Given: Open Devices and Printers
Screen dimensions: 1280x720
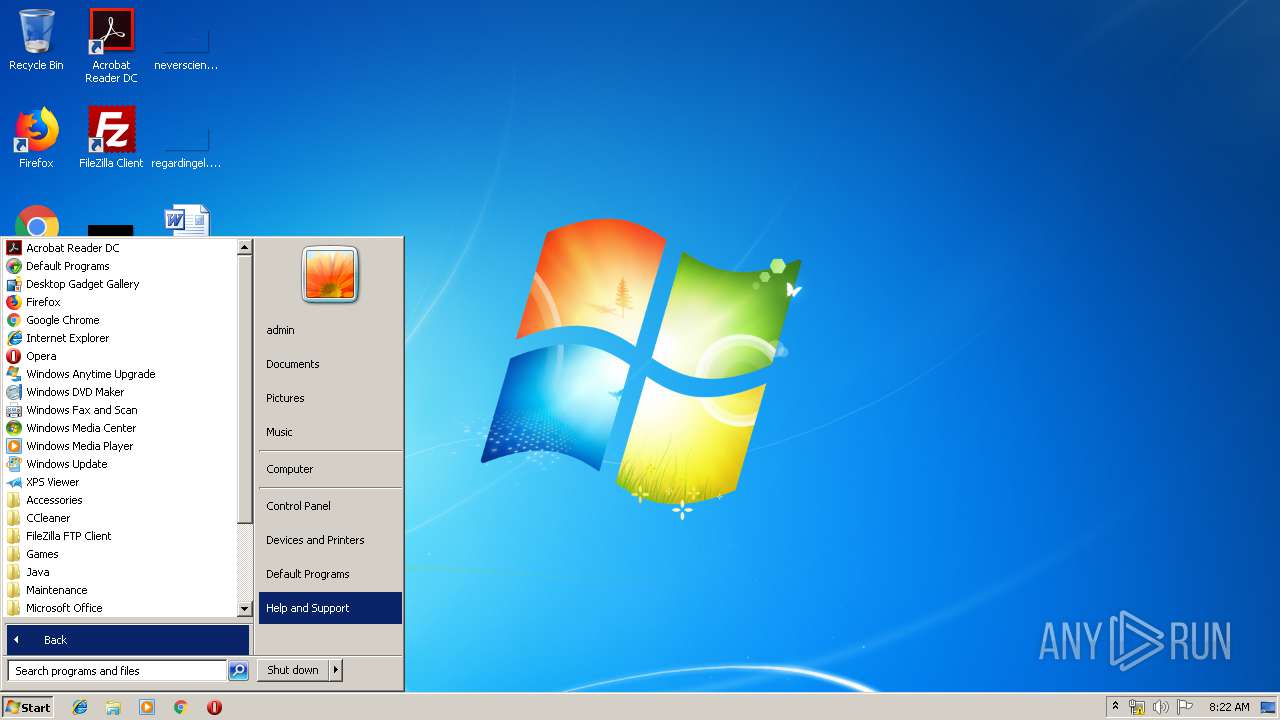Looking at the screenshot, I should click(x=330, y=540).
